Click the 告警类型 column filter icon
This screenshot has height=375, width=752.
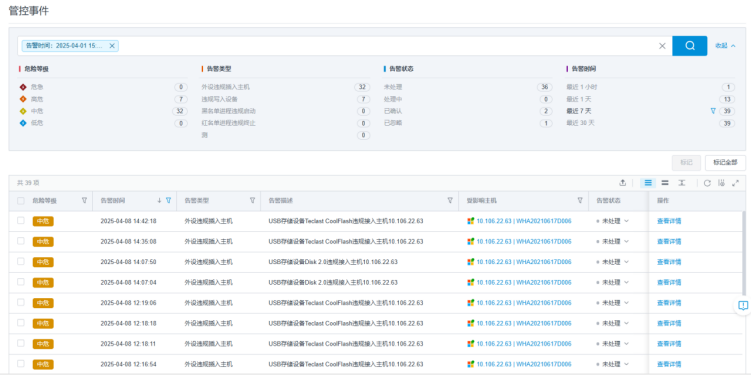pyautogui.click(x=252, y=200)
